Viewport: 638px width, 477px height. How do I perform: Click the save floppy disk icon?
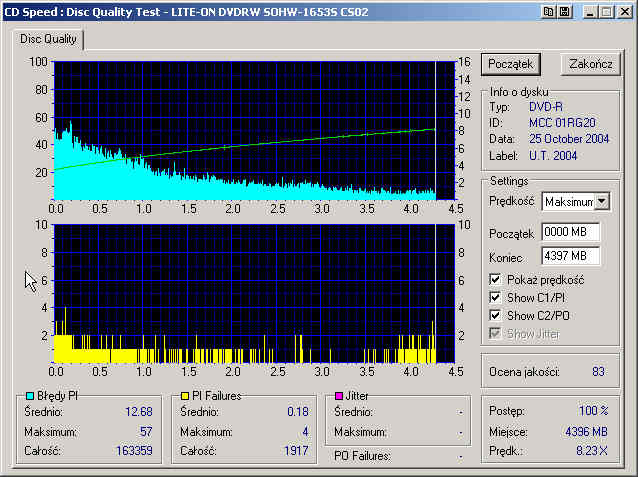tap(564, 11)
